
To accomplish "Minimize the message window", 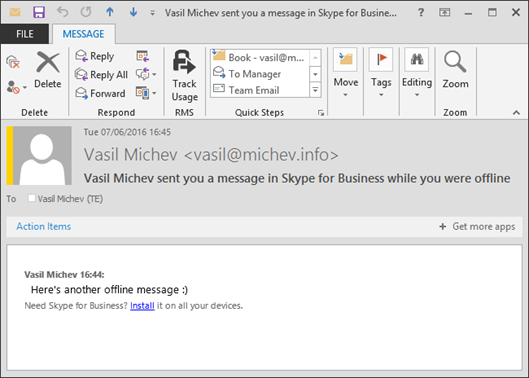I will click(x=468, y=13).
